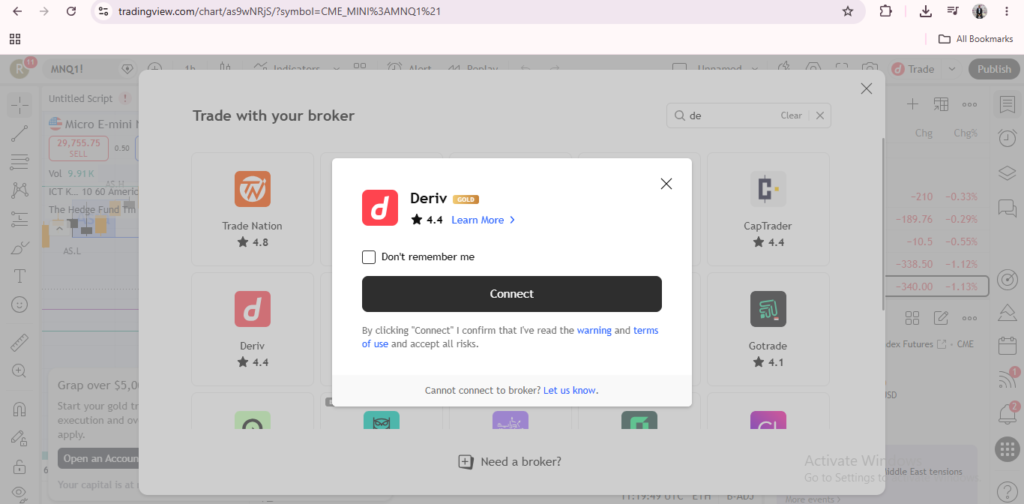Open the apps grid round icon
The height and width of the screenshot is (504, 1024).
click(1006, 449)
